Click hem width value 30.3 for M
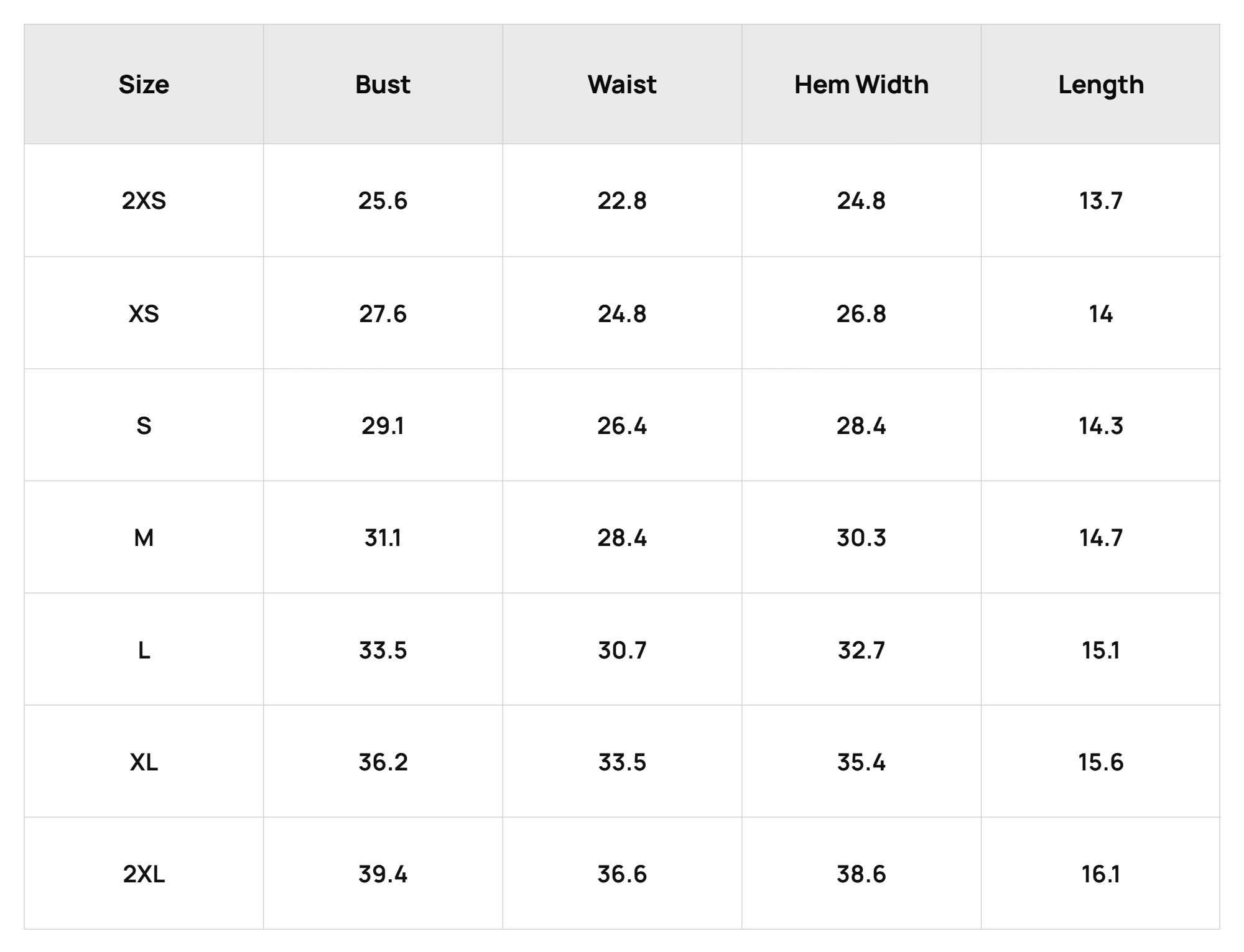 pos(861,538)
